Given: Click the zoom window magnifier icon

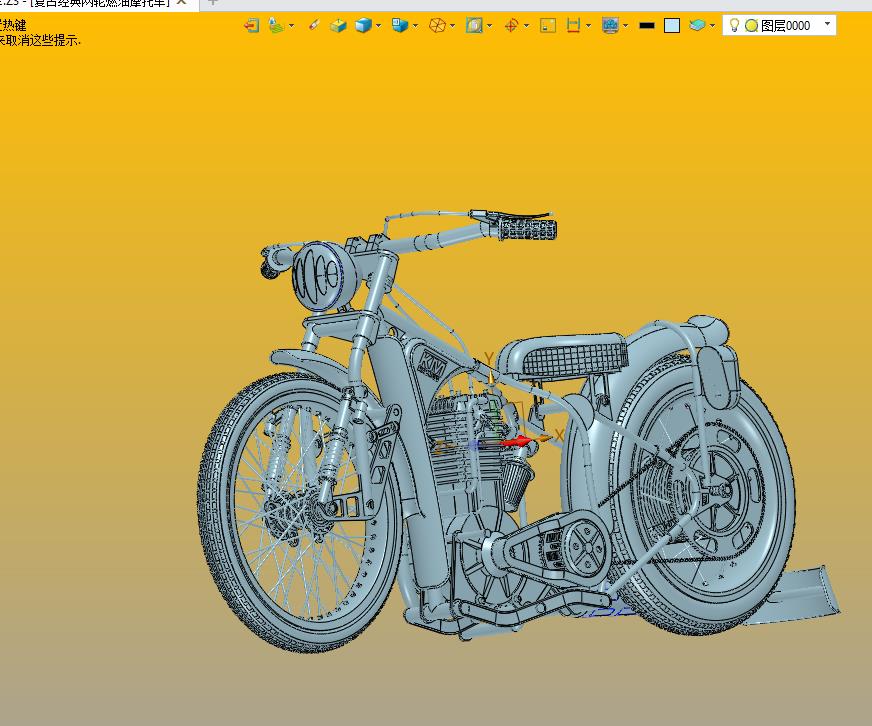Looking at the screenshot, I should point(474,25).
